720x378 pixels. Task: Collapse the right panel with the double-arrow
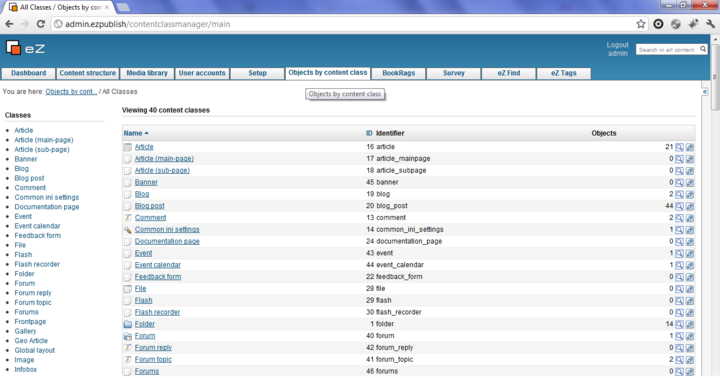pyautogui.click(x=705, y=92)
